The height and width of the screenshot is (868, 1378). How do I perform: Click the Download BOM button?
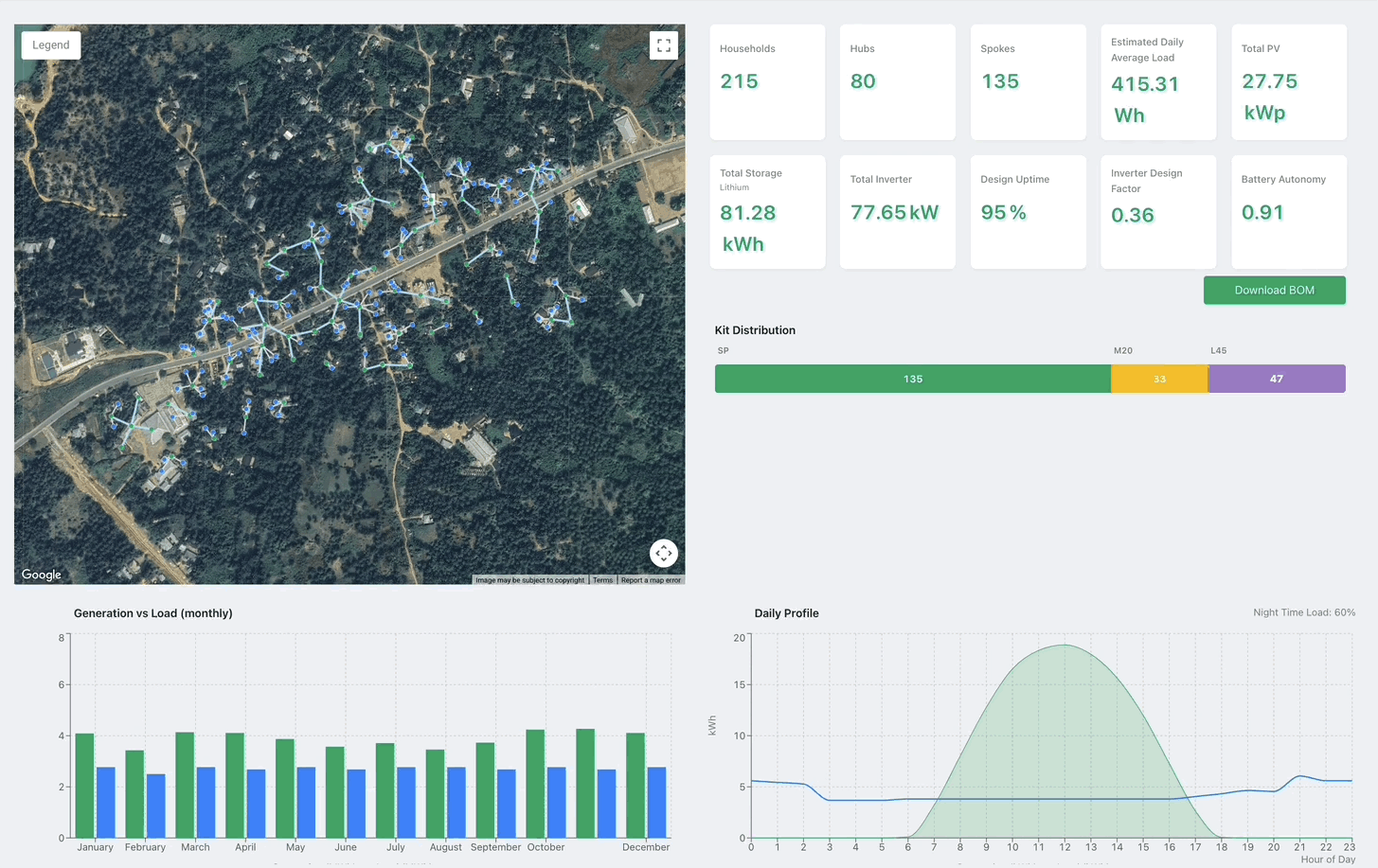pyautogui.click(x=1274, y=291)
